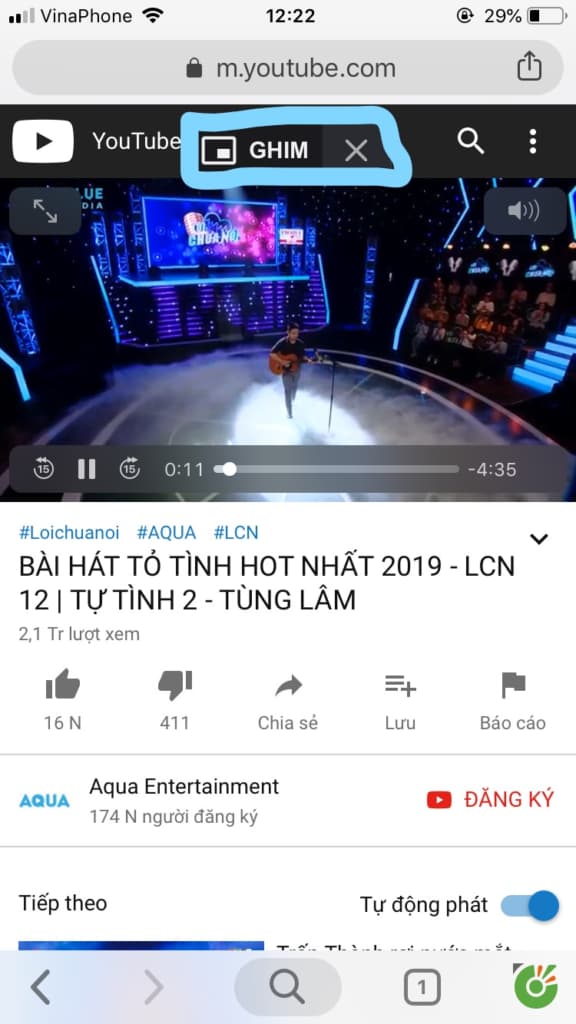Rewind 15 seconds
The width and height of the screenshot is (576, 1024).
44,469
